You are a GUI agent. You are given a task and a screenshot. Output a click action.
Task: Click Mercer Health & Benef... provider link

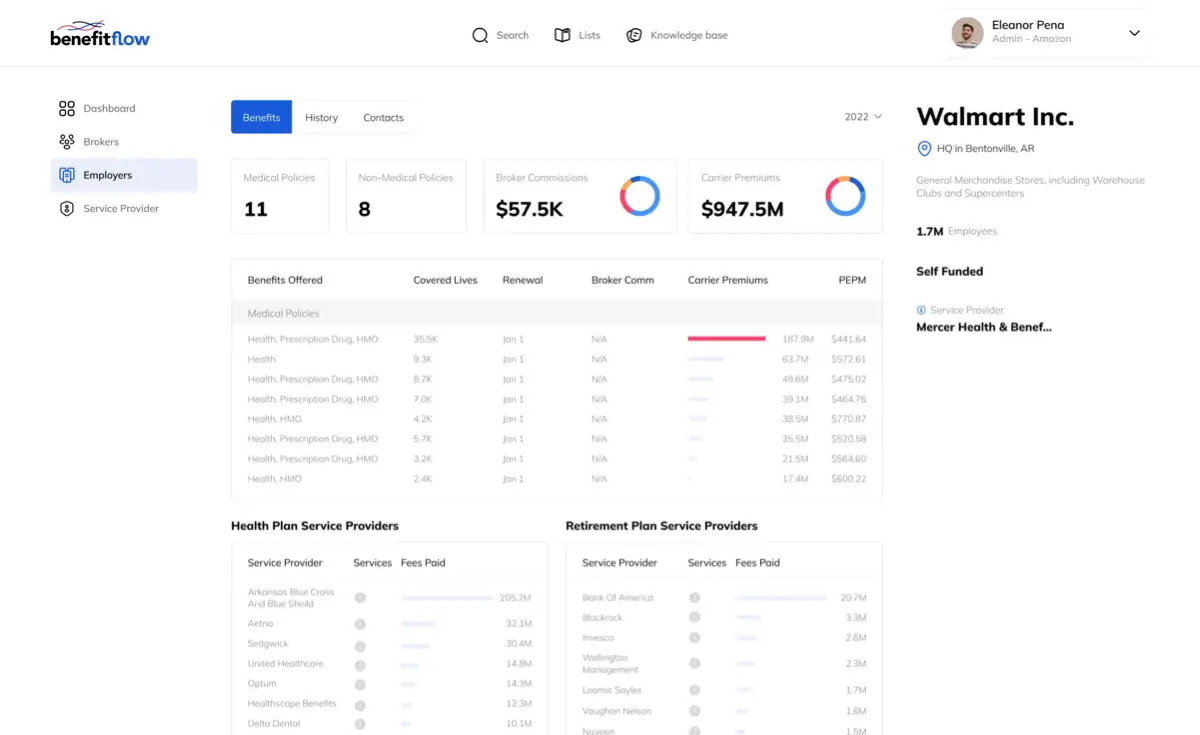[984, 327]
